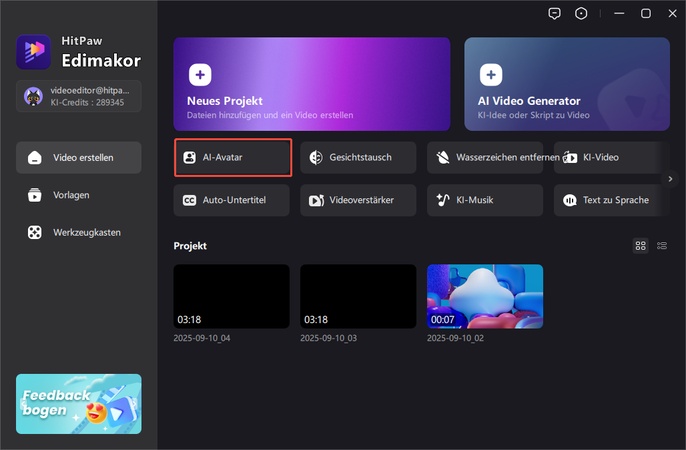
Task: Switch projects to grid view
Action: click(x=640, y=246)
